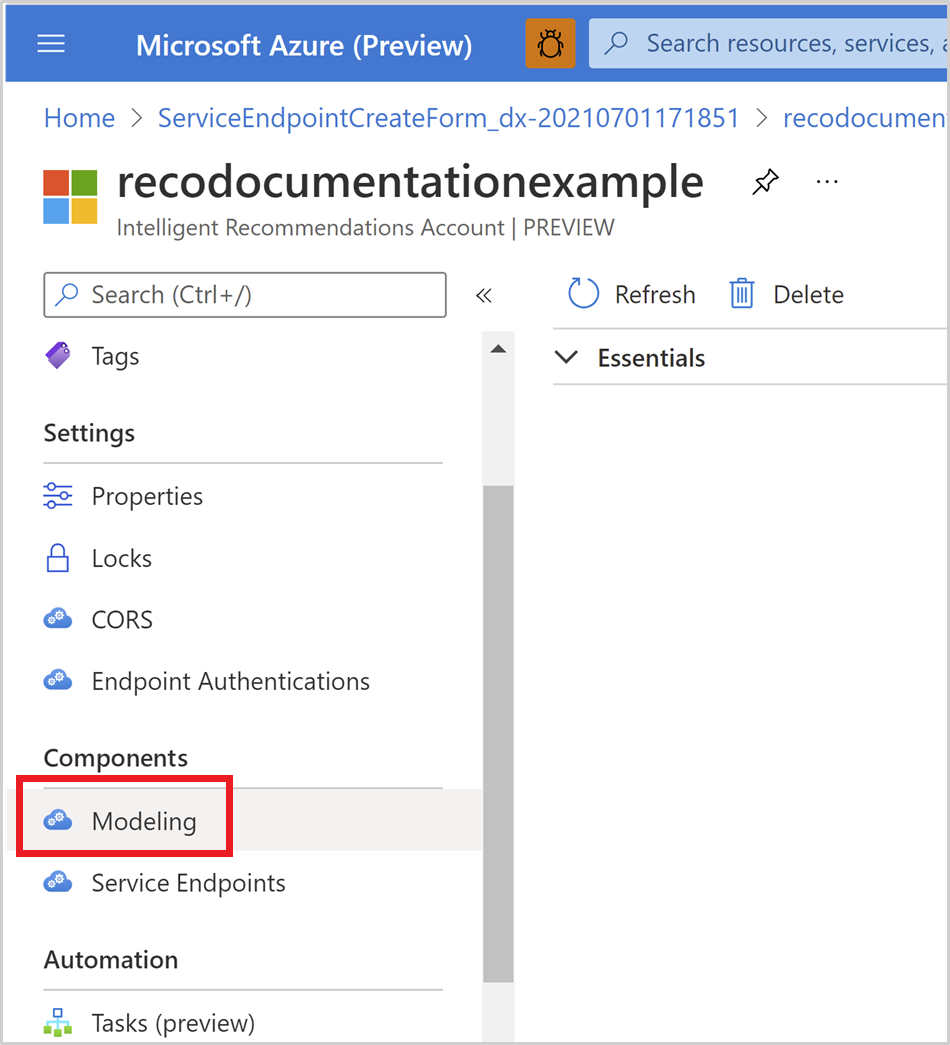Select Modeling under Components
This screenshot has width=950, height=1045.
(245, 820)
